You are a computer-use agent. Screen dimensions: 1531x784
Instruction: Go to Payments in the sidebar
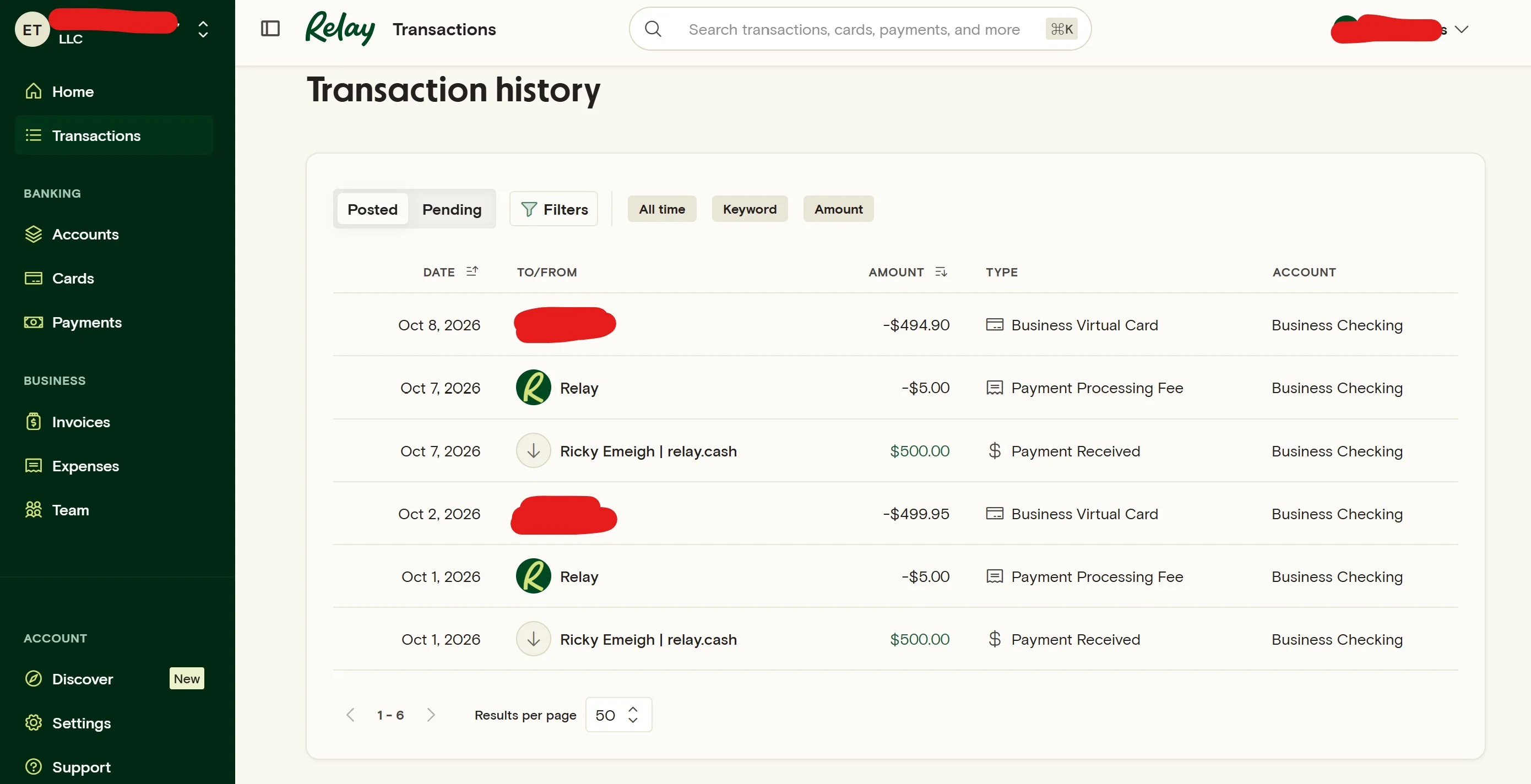click(73, 322)
